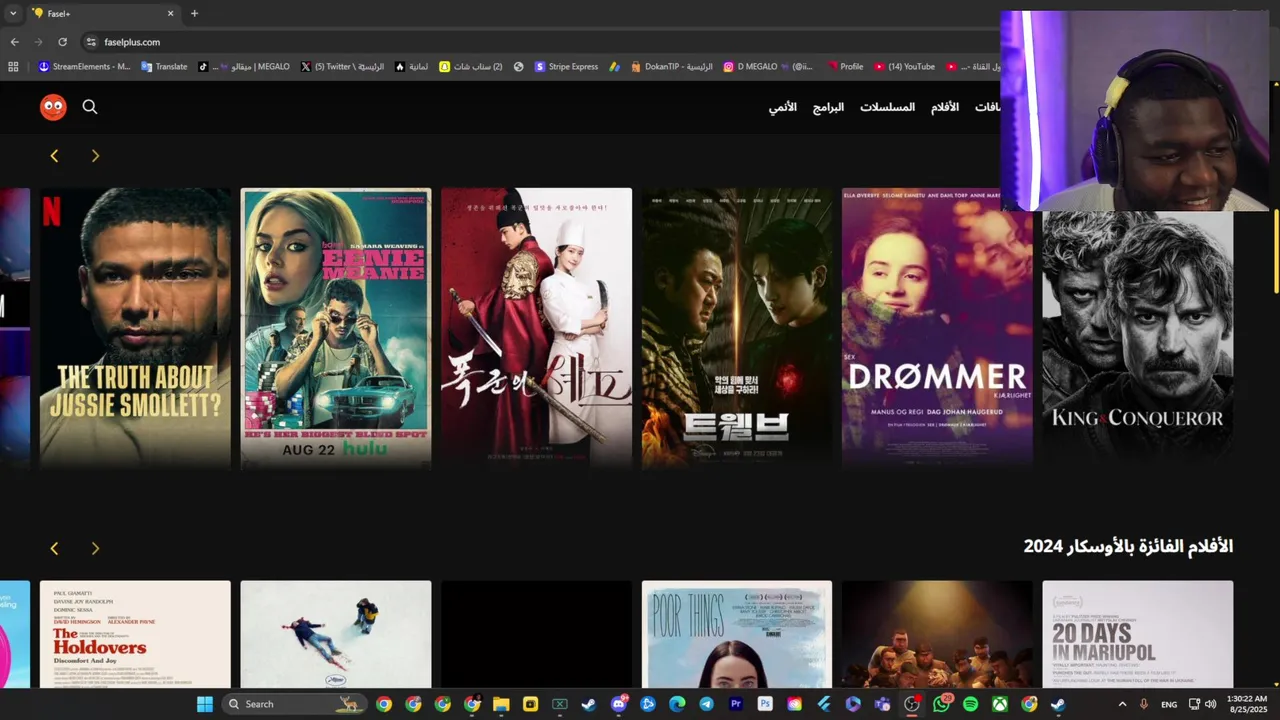Open Adobe Premiere Pro from taskbar
Viewport: 1280px width, 720px height.
click(x=736, y=704)
